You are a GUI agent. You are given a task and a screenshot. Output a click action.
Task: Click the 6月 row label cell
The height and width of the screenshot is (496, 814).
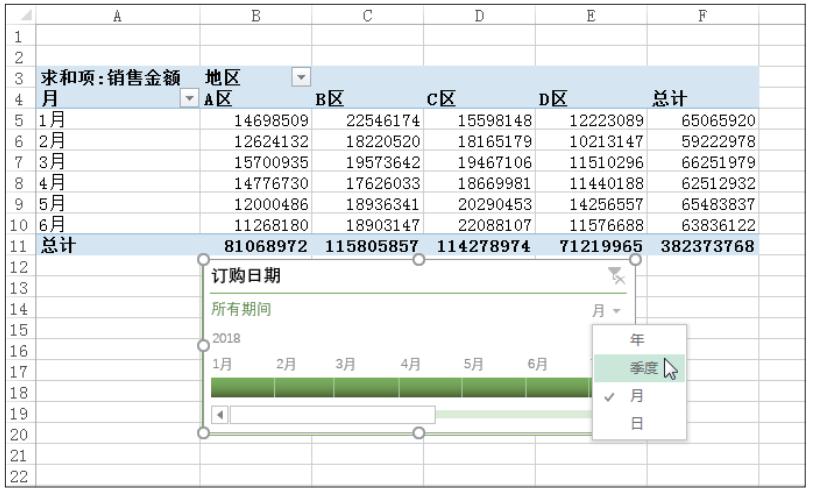pos(118,224)
